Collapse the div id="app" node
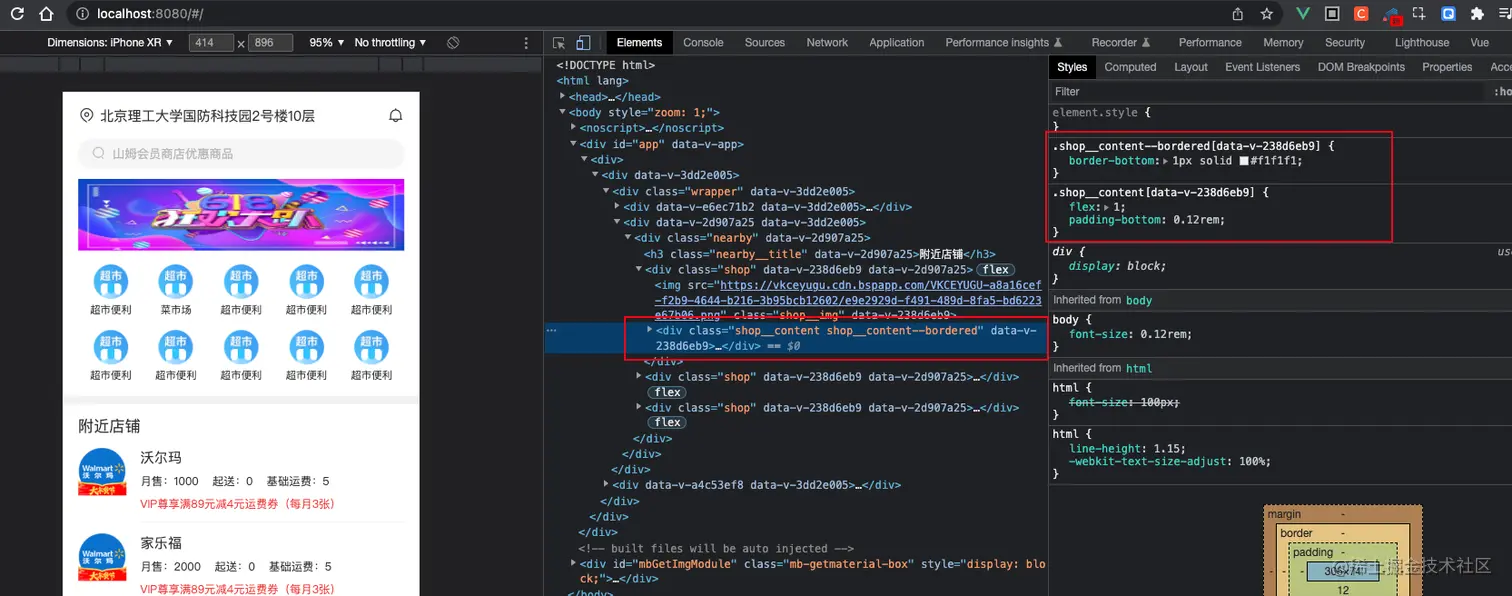This screenshot has width=1512, height=596. coord(574,144)
